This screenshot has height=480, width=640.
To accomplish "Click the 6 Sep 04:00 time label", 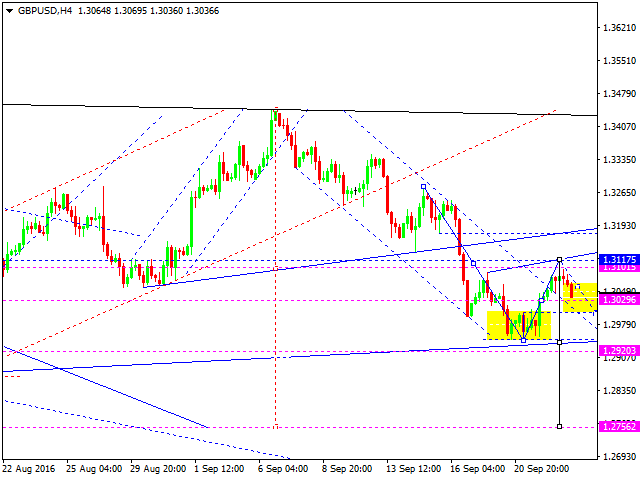I will click(283, 469).
